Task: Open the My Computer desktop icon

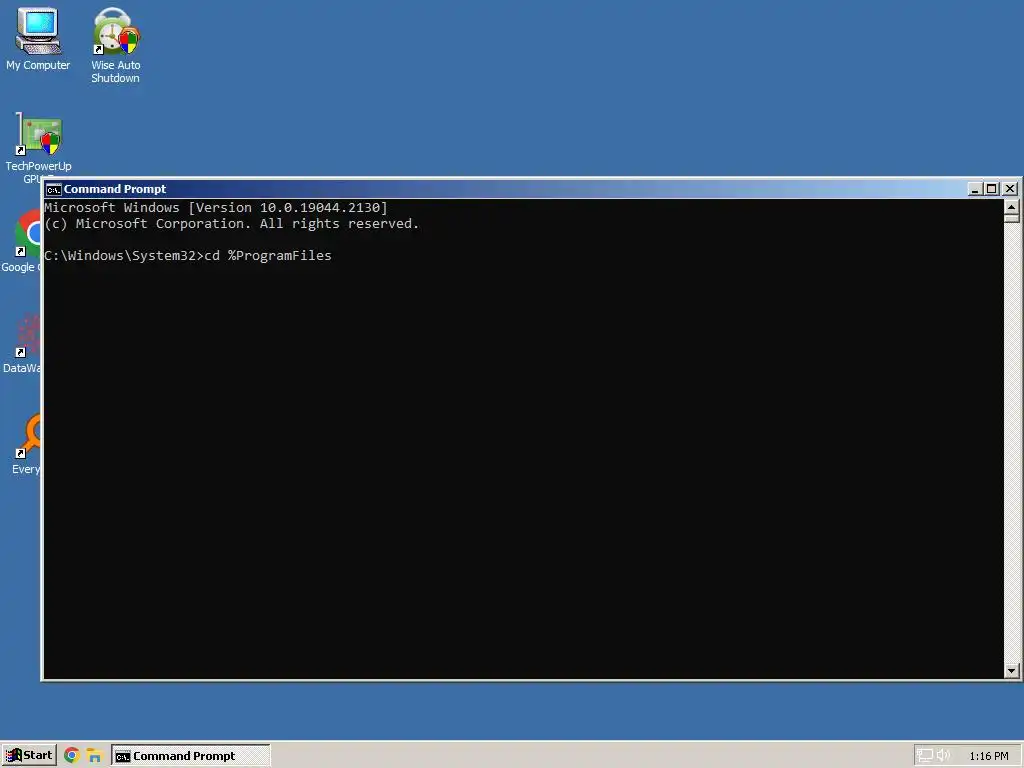Action: click(x=38, y=38)
